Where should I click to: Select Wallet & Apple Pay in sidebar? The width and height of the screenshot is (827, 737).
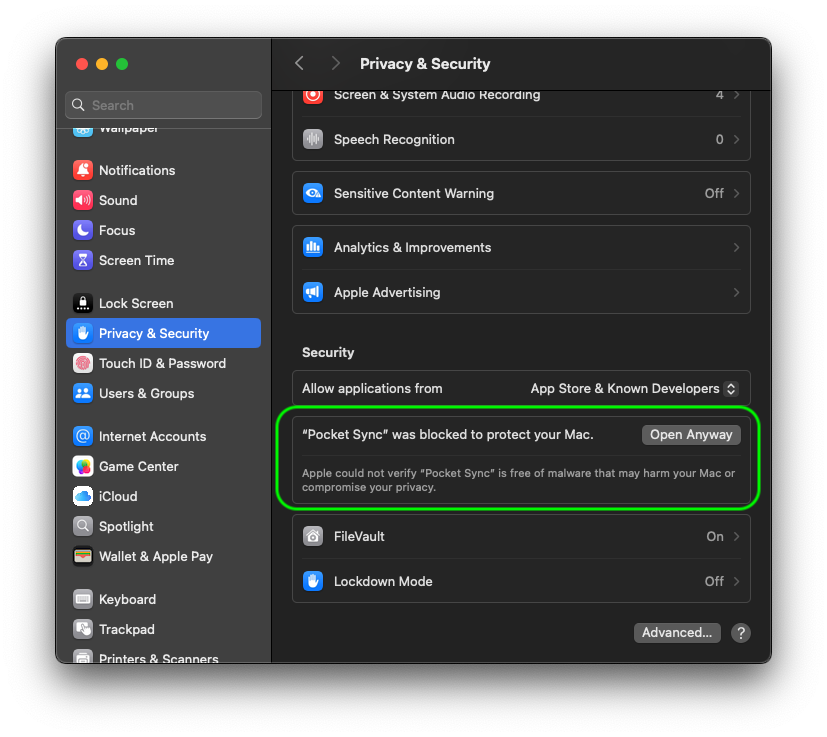coord(164,557)
